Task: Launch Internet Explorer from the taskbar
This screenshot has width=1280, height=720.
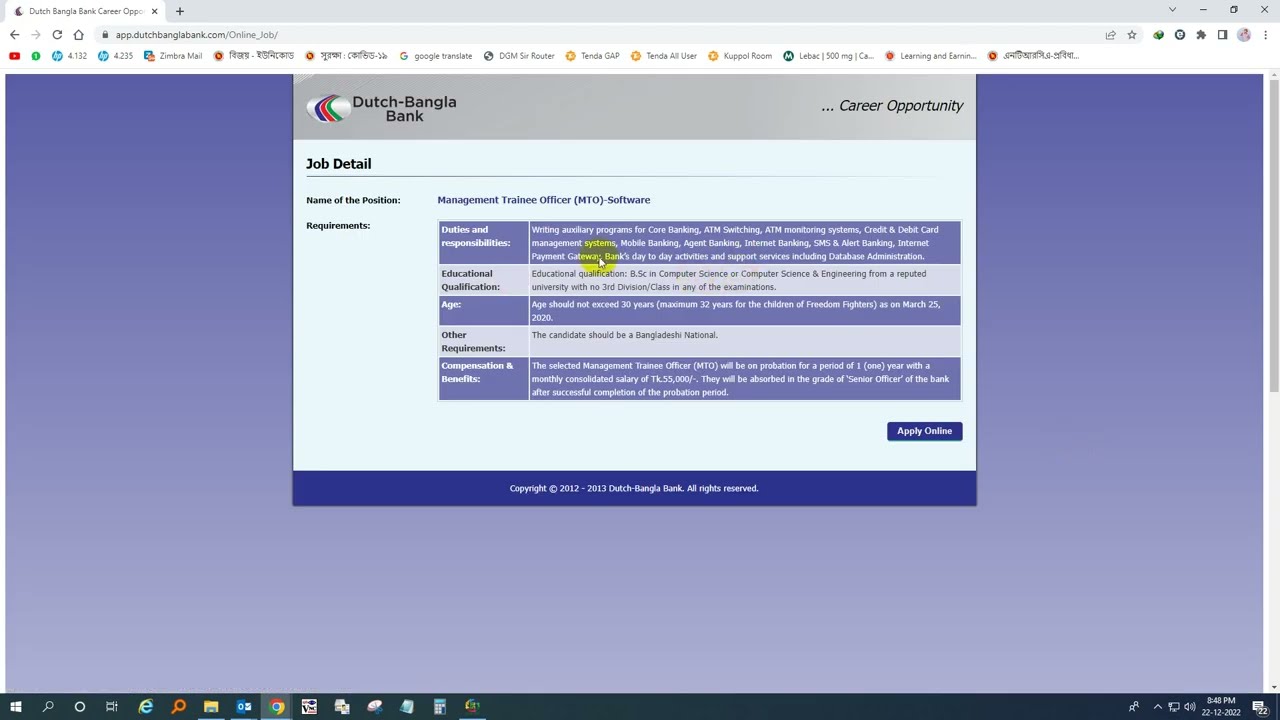Action: (146, 707)
